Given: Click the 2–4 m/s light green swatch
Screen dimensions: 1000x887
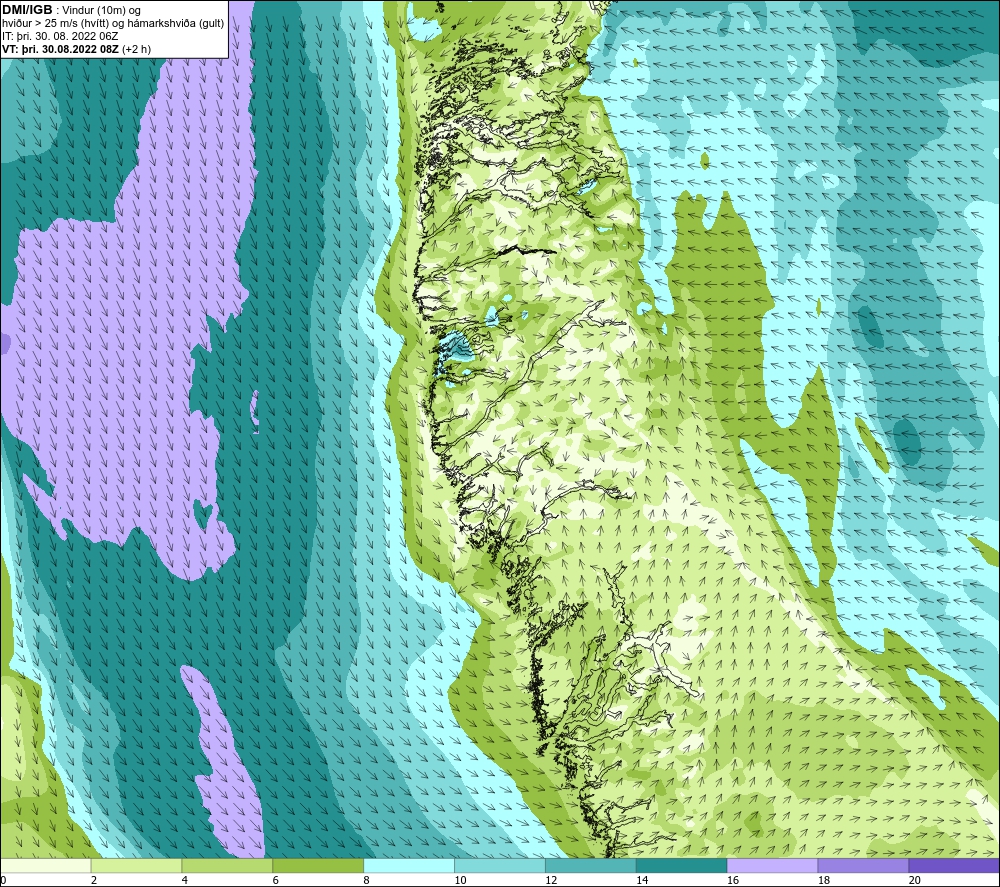Looking at the screenshot, I should (x=136, y=865).
